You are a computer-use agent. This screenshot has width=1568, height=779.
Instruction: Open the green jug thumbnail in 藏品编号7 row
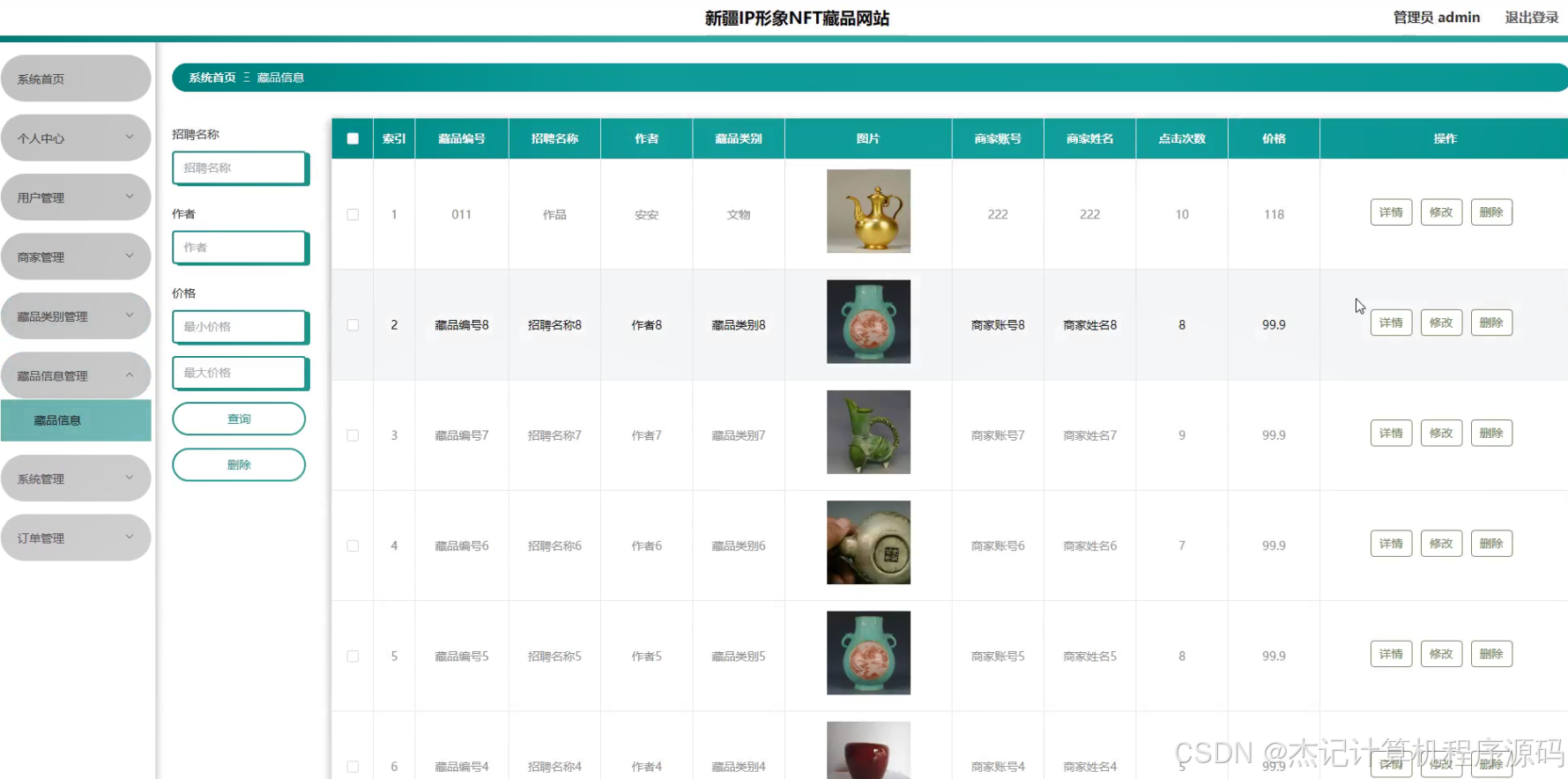[x=868, y=432]
